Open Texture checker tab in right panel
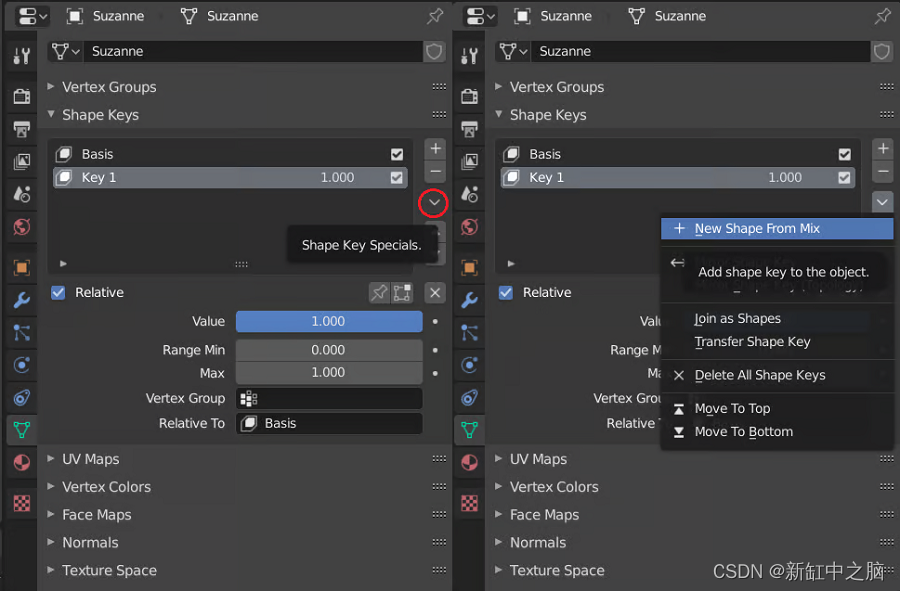Viewport: 900px width, 591px height. click(x=470, y=503)
